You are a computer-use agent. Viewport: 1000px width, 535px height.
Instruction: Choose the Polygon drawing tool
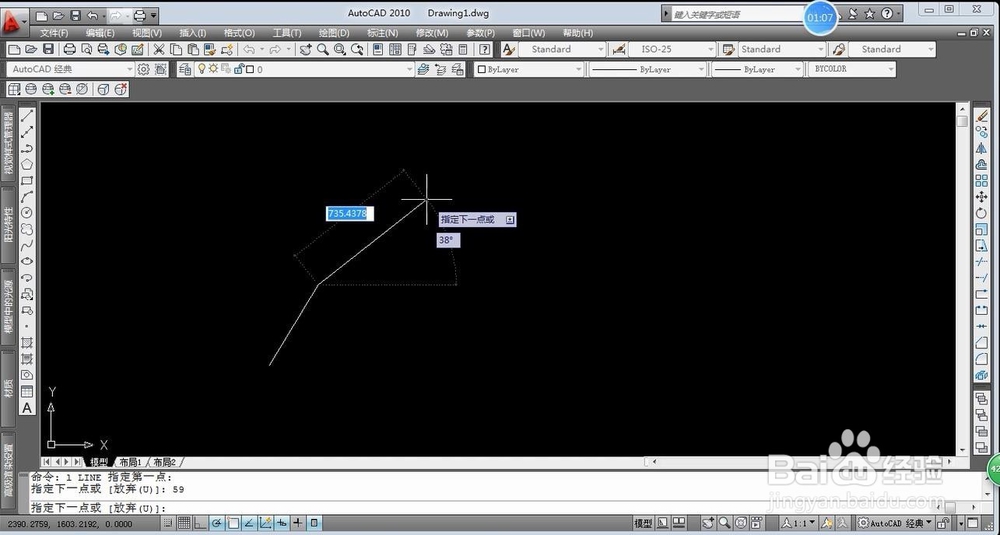click(27, 165)
